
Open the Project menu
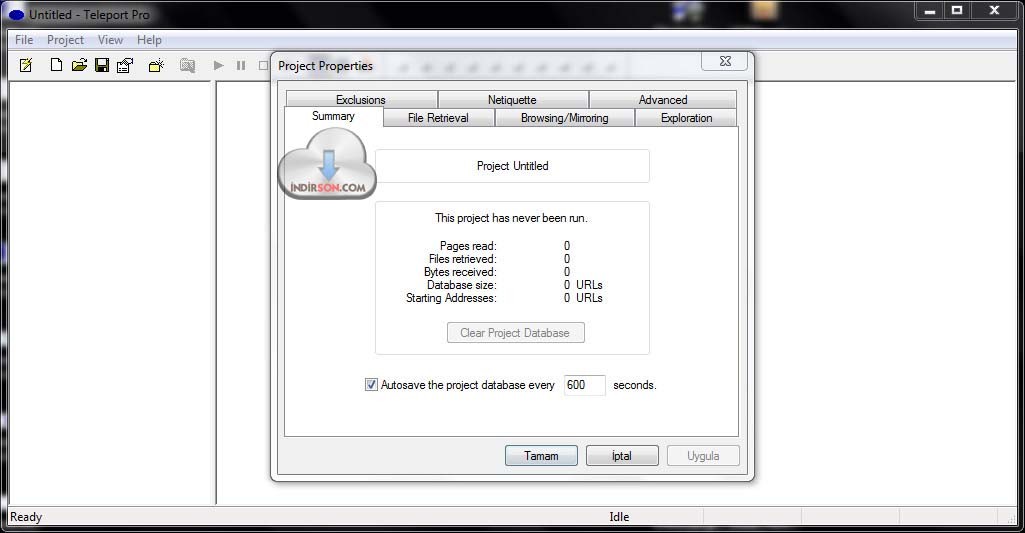pos(65,40)
